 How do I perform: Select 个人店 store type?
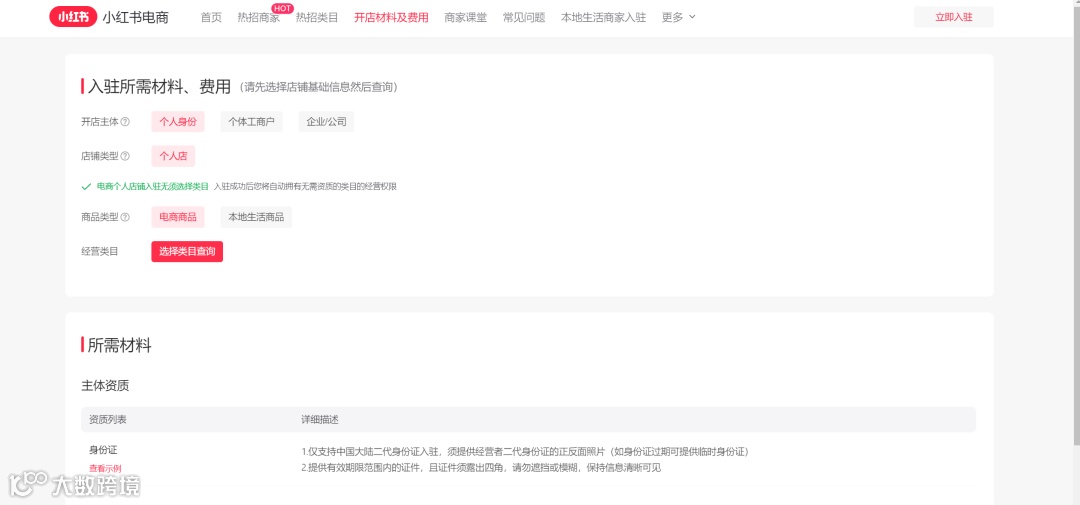tap(173, 156)
